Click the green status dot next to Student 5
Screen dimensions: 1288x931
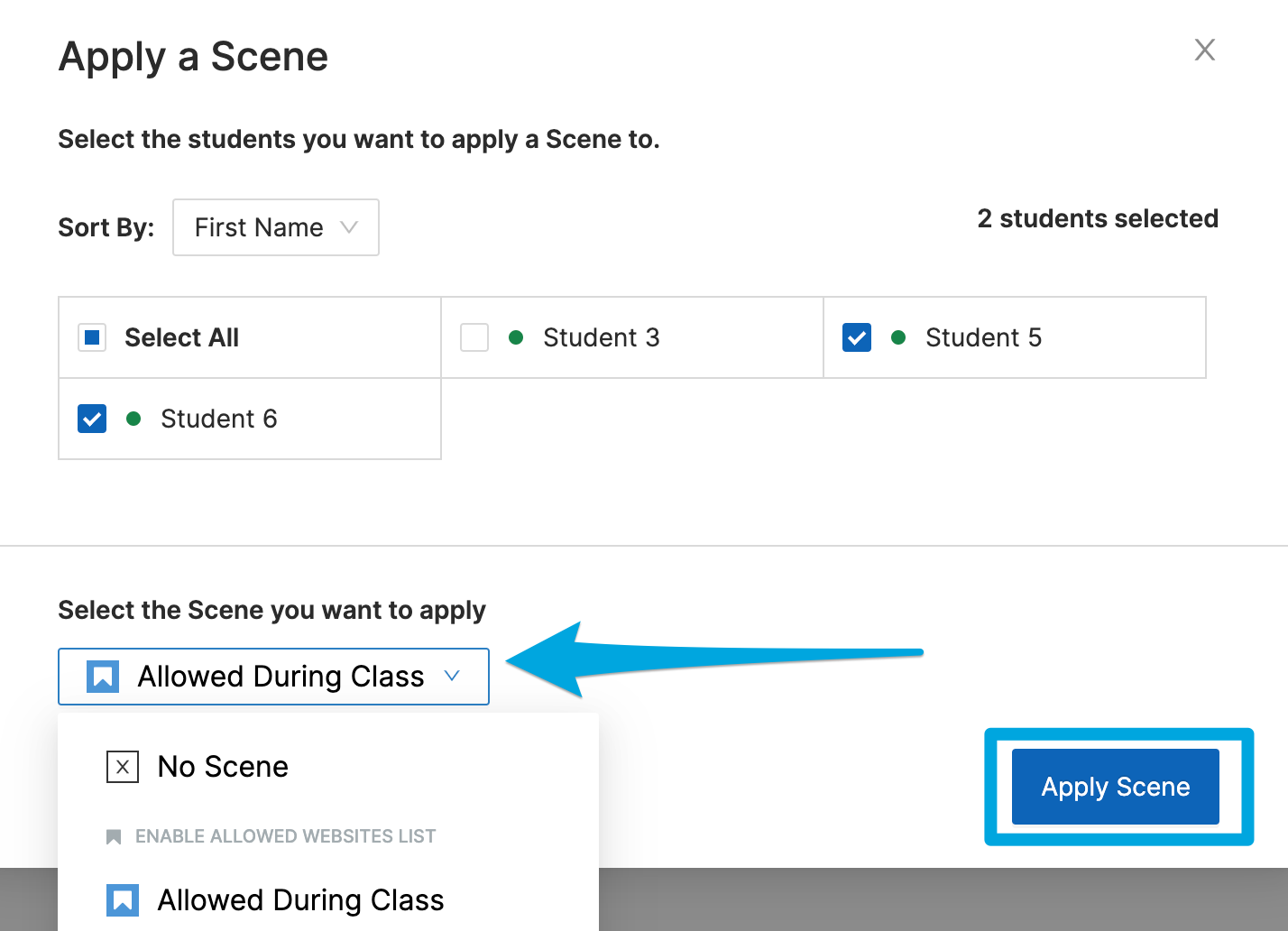898,336
